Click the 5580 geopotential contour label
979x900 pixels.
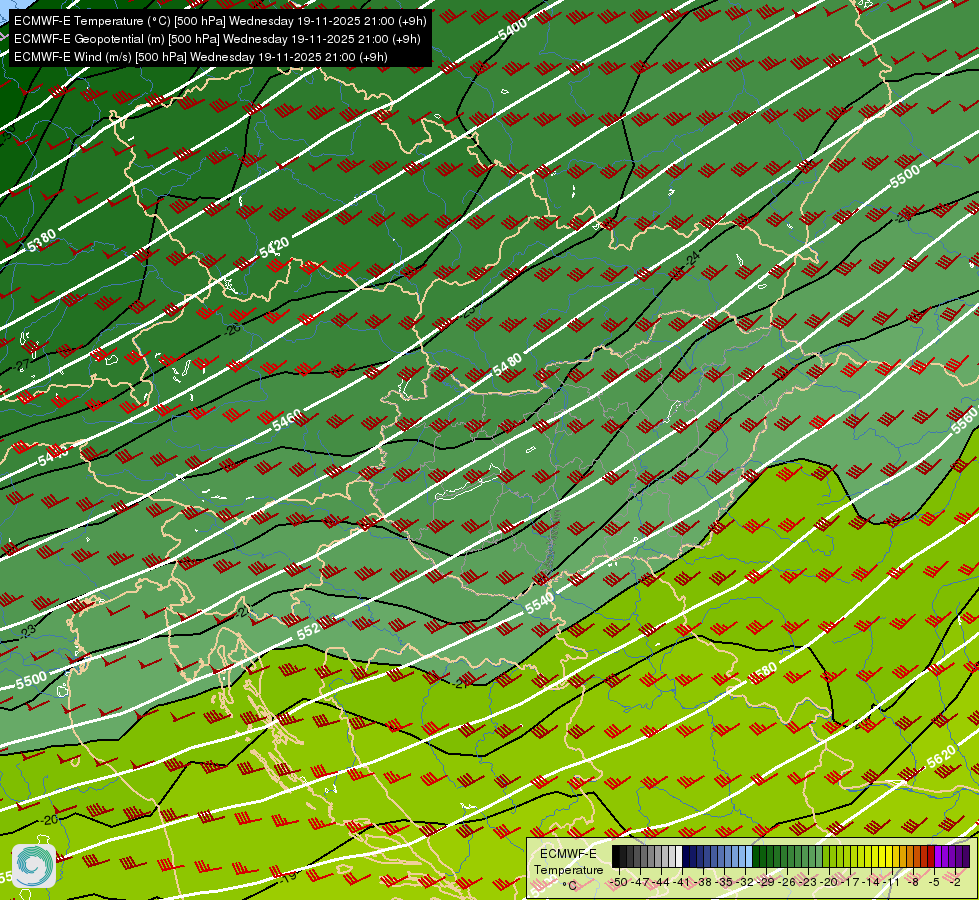coord(763,673)
